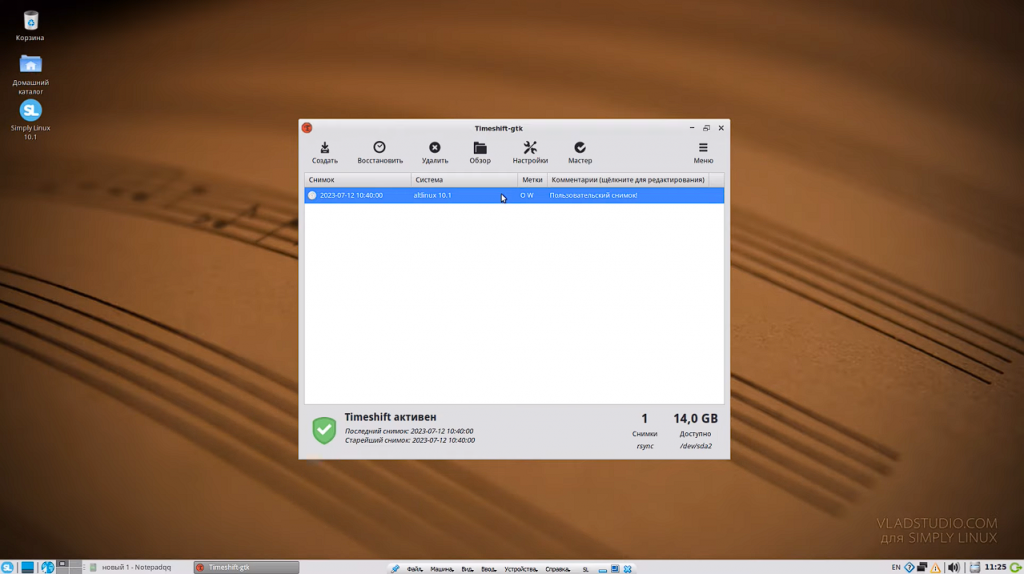The image size is (1024, 574).
Task: Click the workspace switcher pager
Action: point(69,567)
